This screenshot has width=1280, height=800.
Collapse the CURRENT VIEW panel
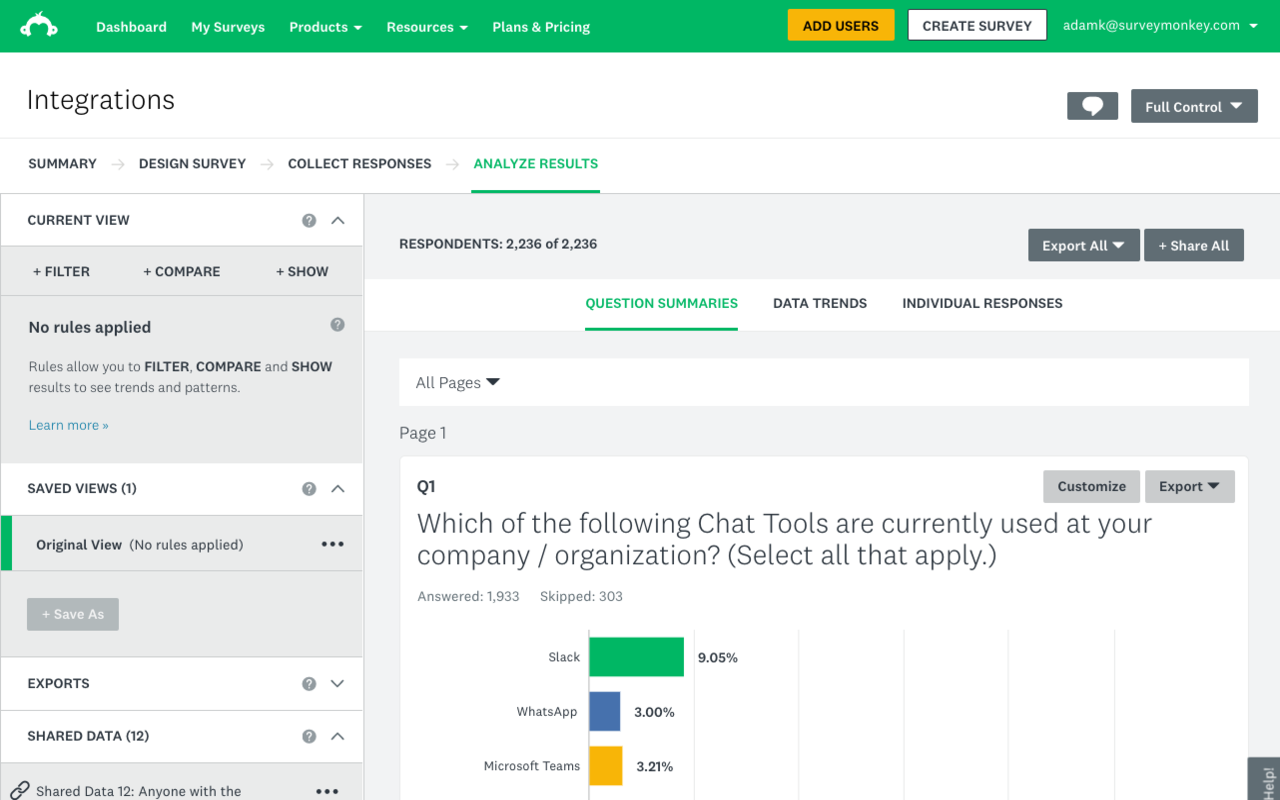[340, 220]
